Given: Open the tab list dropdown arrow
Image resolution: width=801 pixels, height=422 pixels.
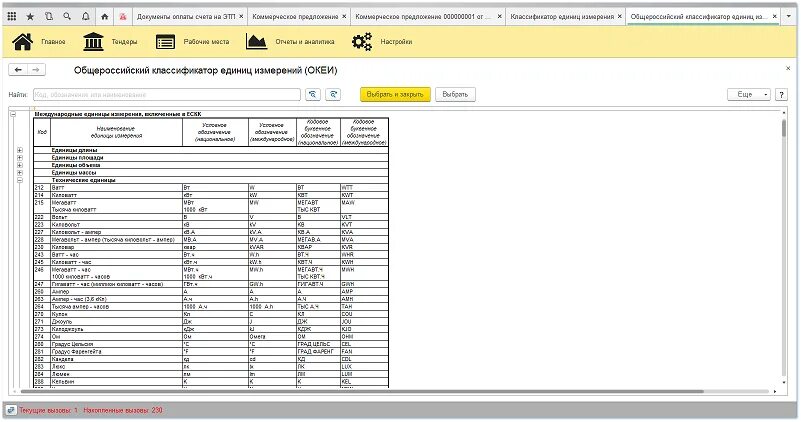Looking at the screenshot, I should tap(790, 16).
